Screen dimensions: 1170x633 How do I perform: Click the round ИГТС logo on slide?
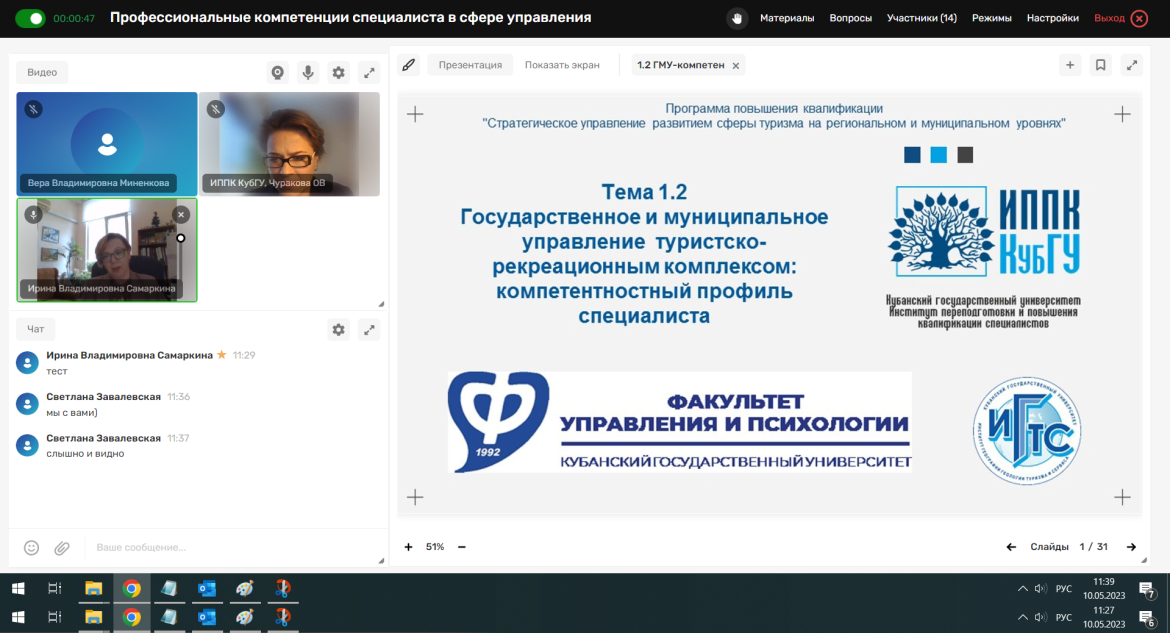(x=1027, y=431)
